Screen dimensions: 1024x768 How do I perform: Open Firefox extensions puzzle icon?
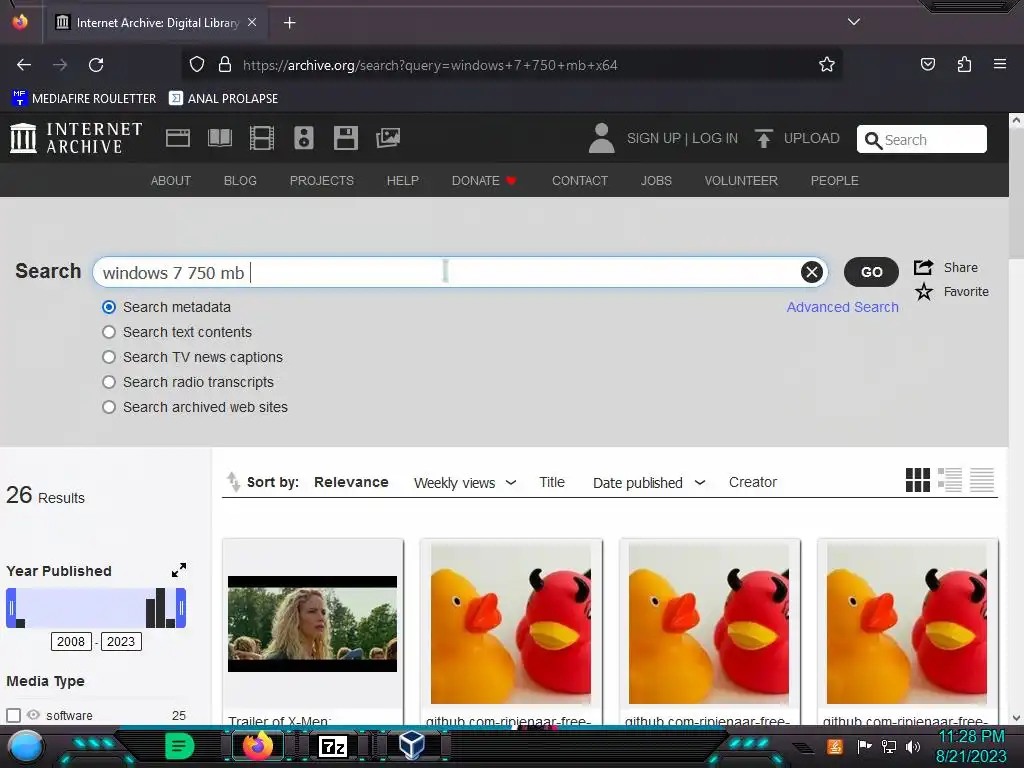pos(964,64)
